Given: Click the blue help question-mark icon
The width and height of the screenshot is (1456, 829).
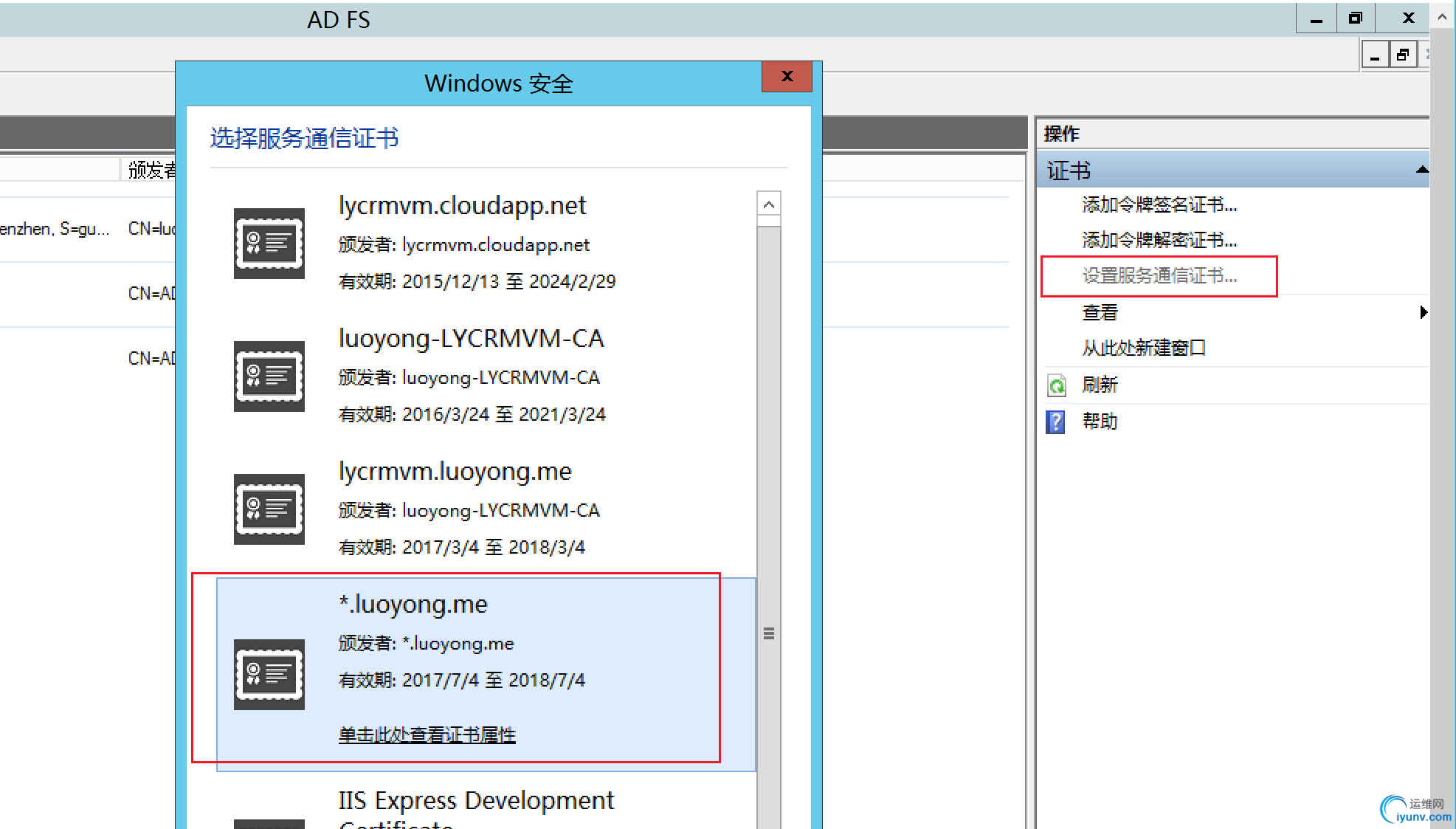Looking at the screenshot, I should pos(1056,422).
